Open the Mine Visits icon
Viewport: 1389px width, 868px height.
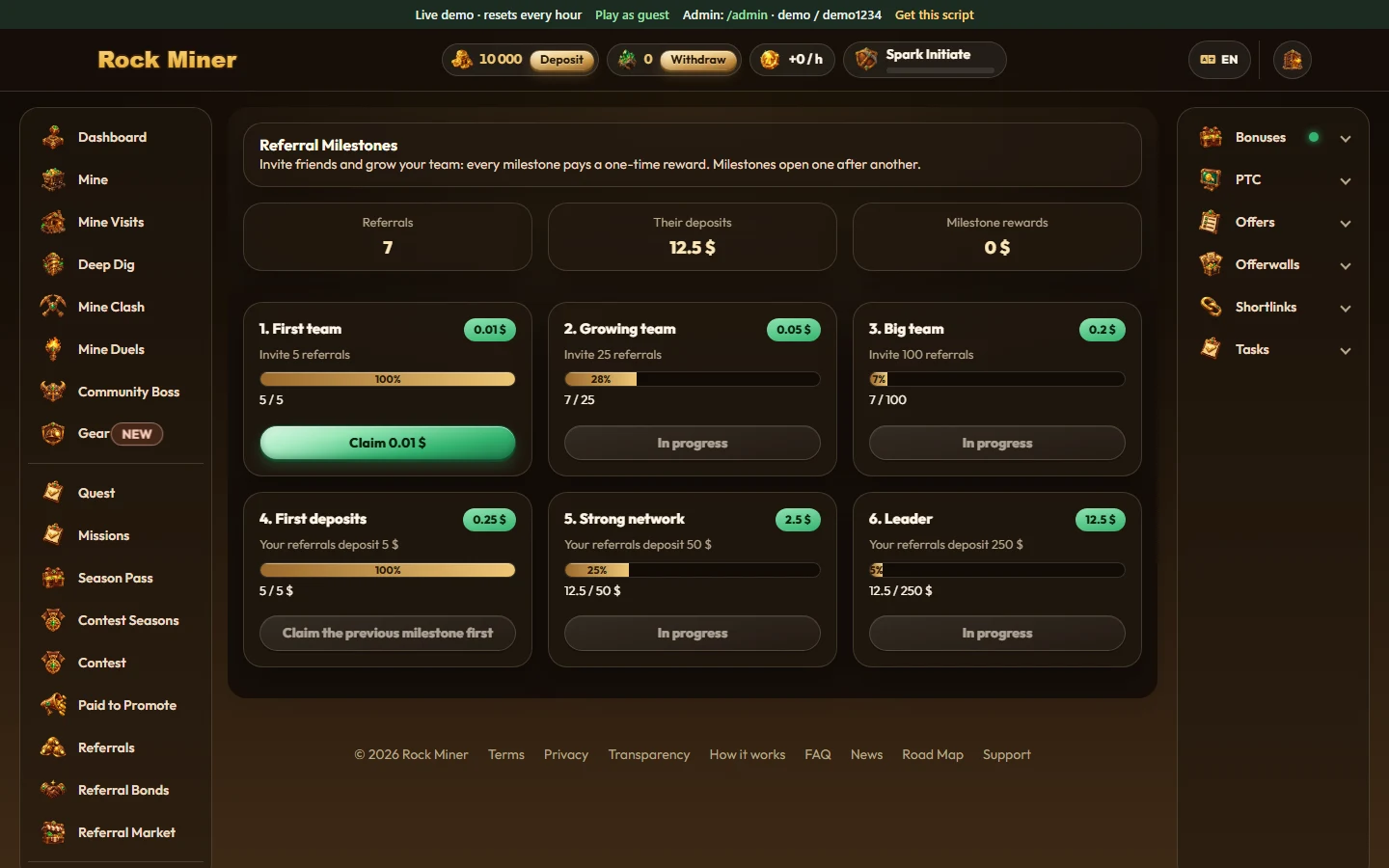click(53, 222)
